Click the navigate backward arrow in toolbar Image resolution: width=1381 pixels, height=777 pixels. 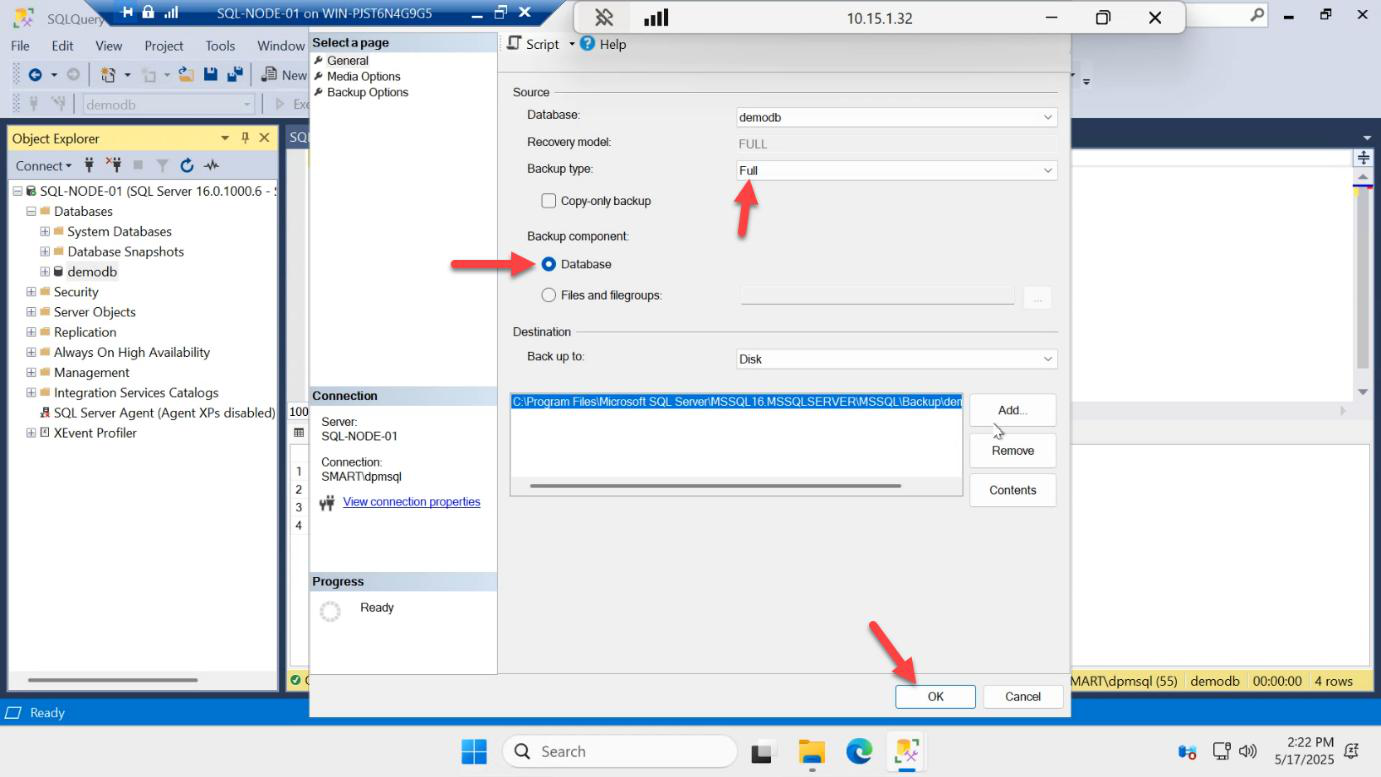35,75
